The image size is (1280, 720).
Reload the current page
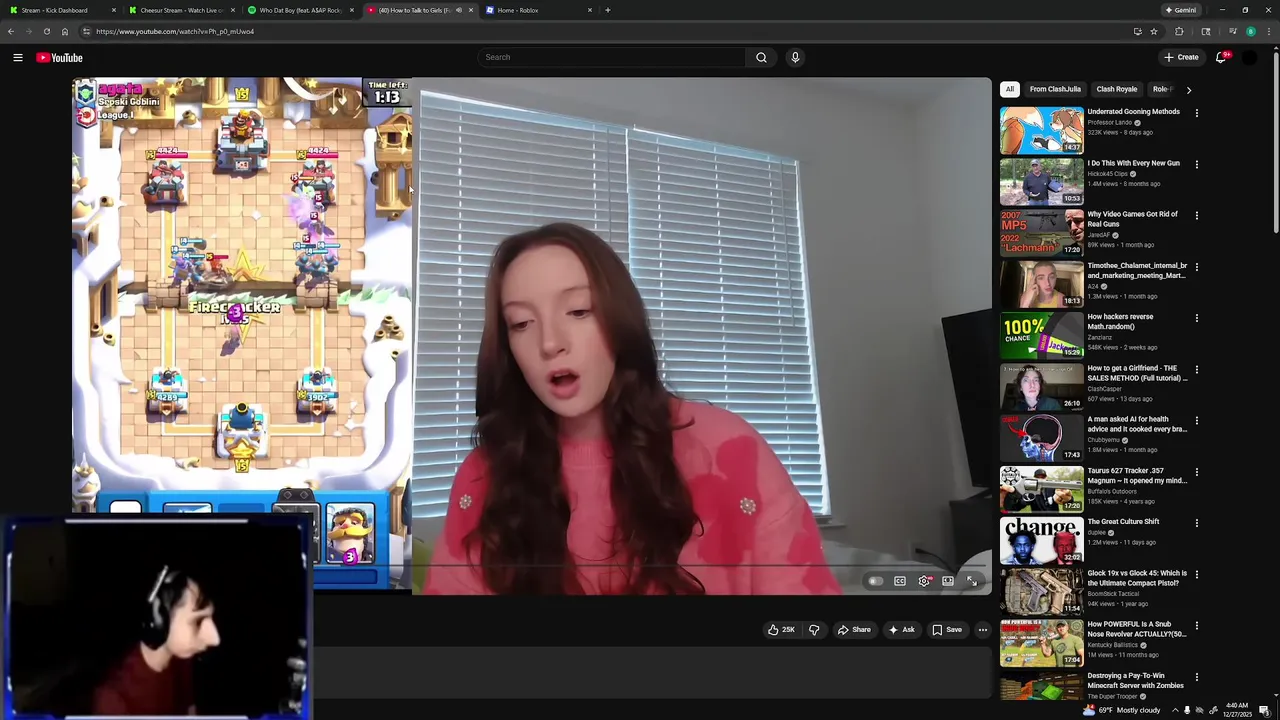46,31
